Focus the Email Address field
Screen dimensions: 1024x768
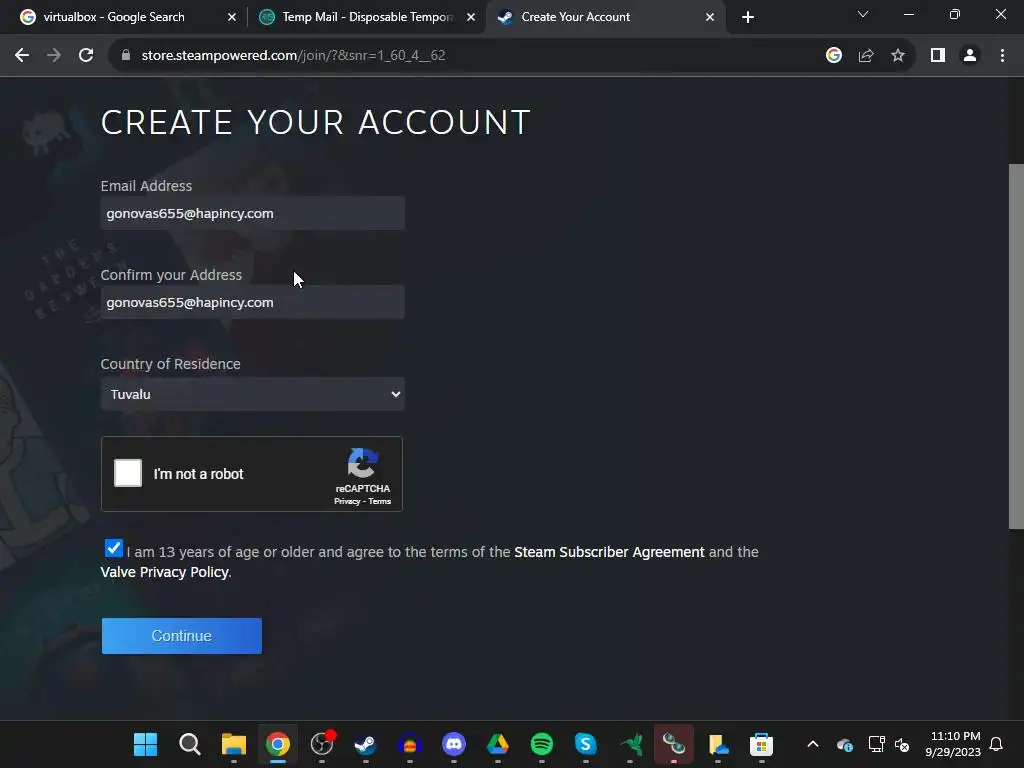tap(253, 214)
